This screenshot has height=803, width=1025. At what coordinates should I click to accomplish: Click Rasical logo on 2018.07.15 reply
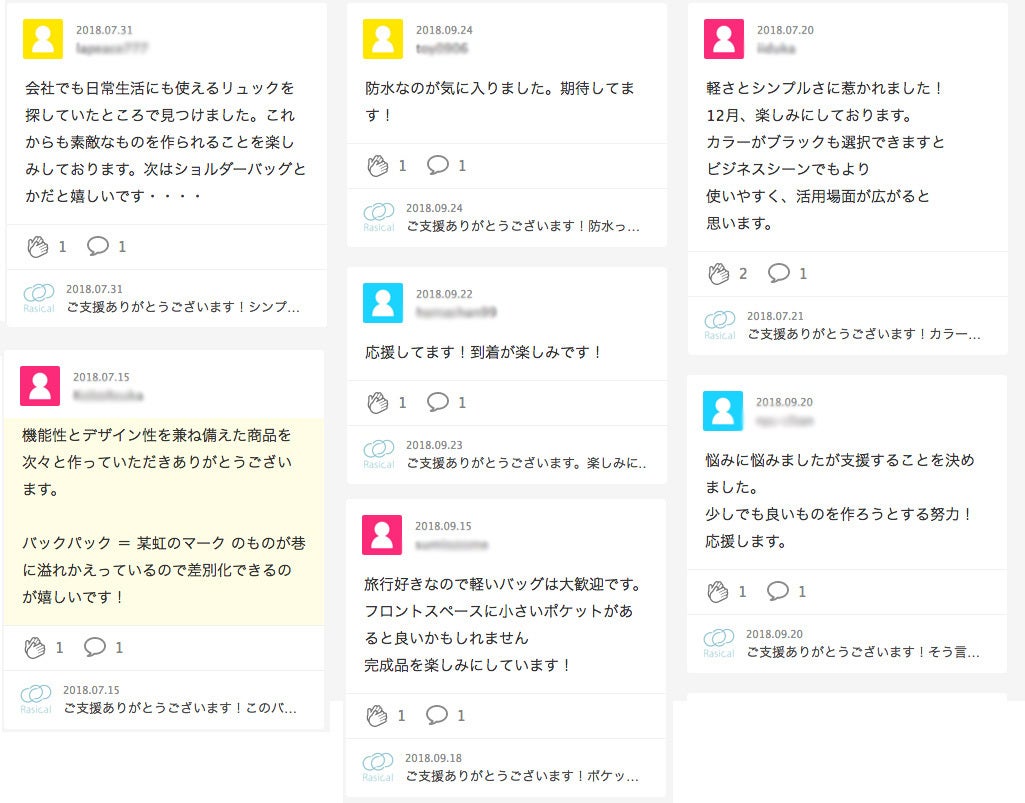pos(36,698)
